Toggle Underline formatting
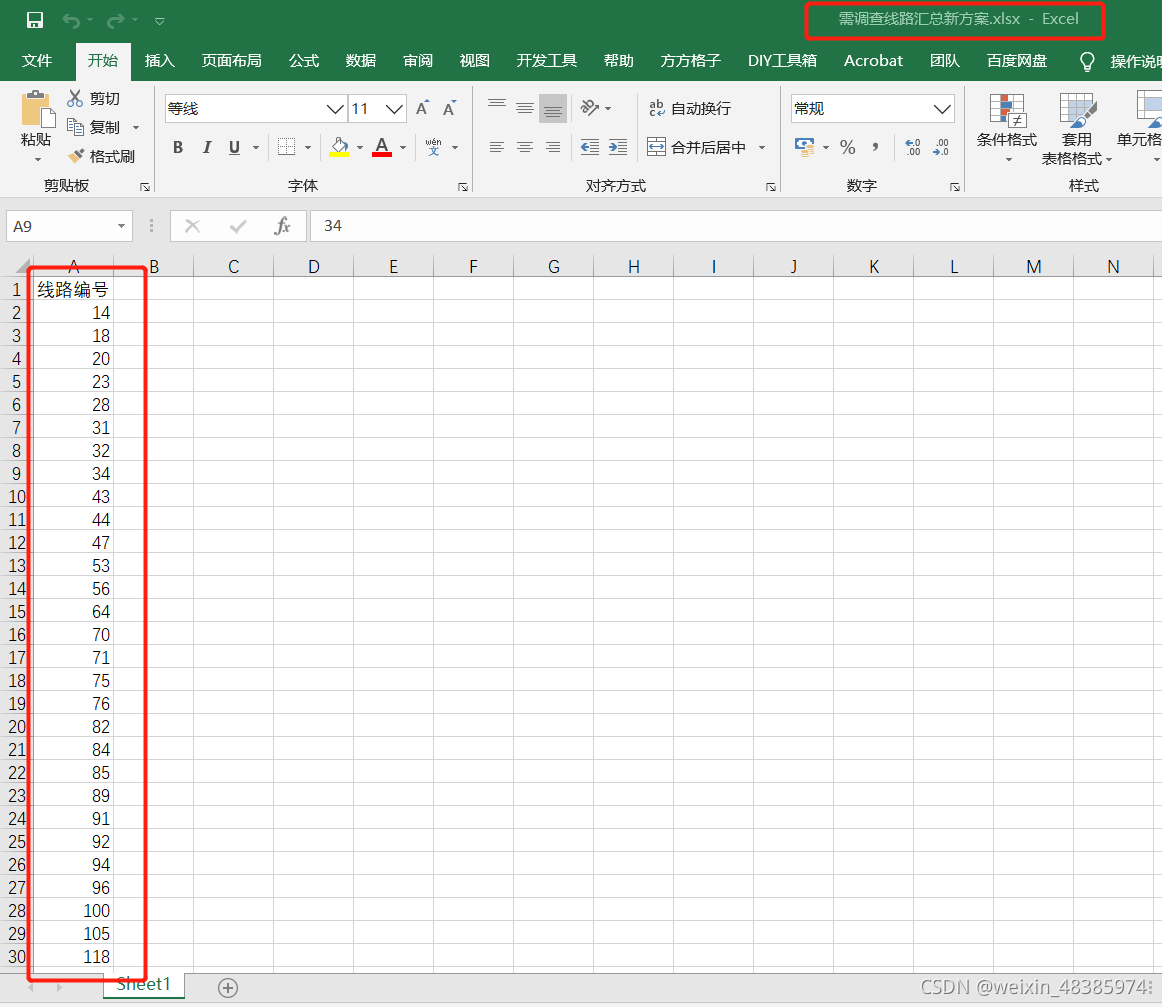This screenshot has width=1162, height=1007. pos(234,147)
